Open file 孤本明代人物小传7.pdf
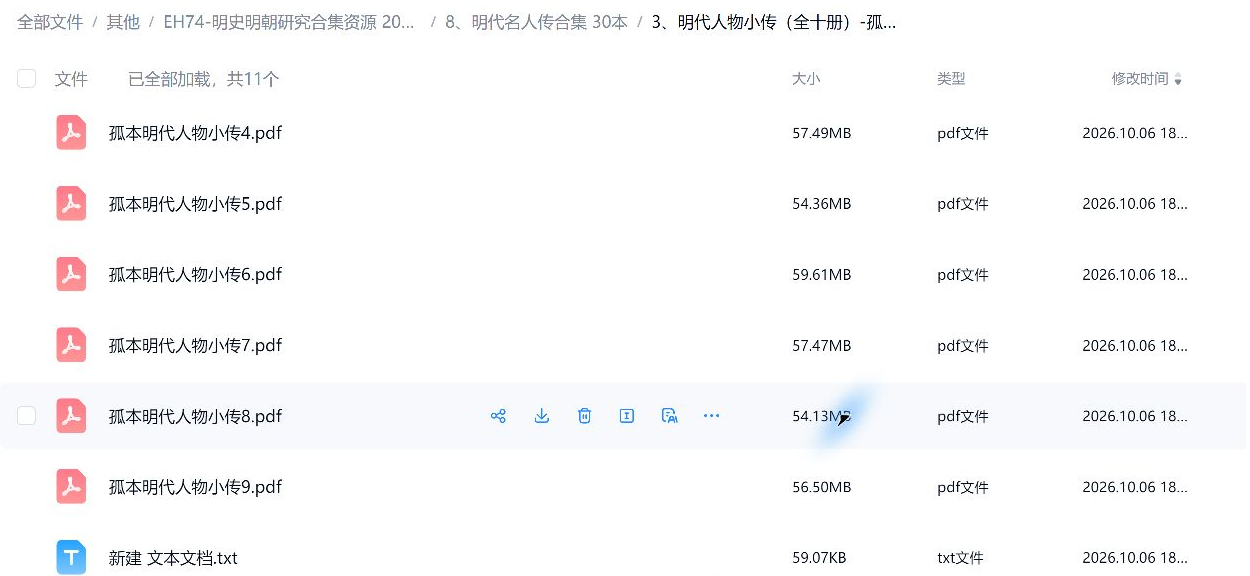The image size is (1250, 576). click(195, 346)
